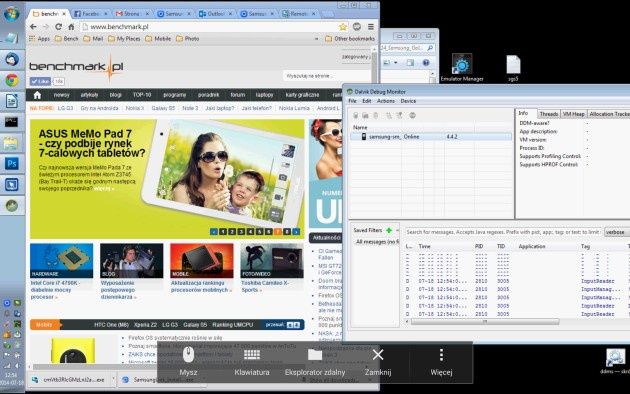Select the samsung-sm device row
The image size is (630, 394).
431,137
